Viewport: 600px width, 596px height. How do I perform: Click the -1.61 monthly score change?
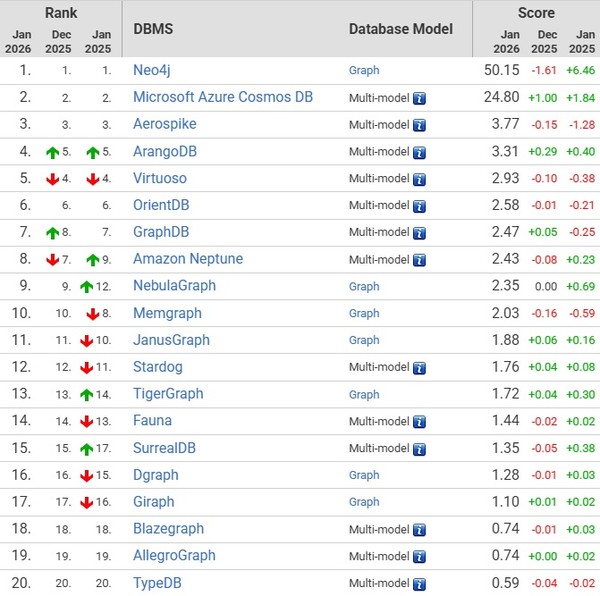pos(544,70)
